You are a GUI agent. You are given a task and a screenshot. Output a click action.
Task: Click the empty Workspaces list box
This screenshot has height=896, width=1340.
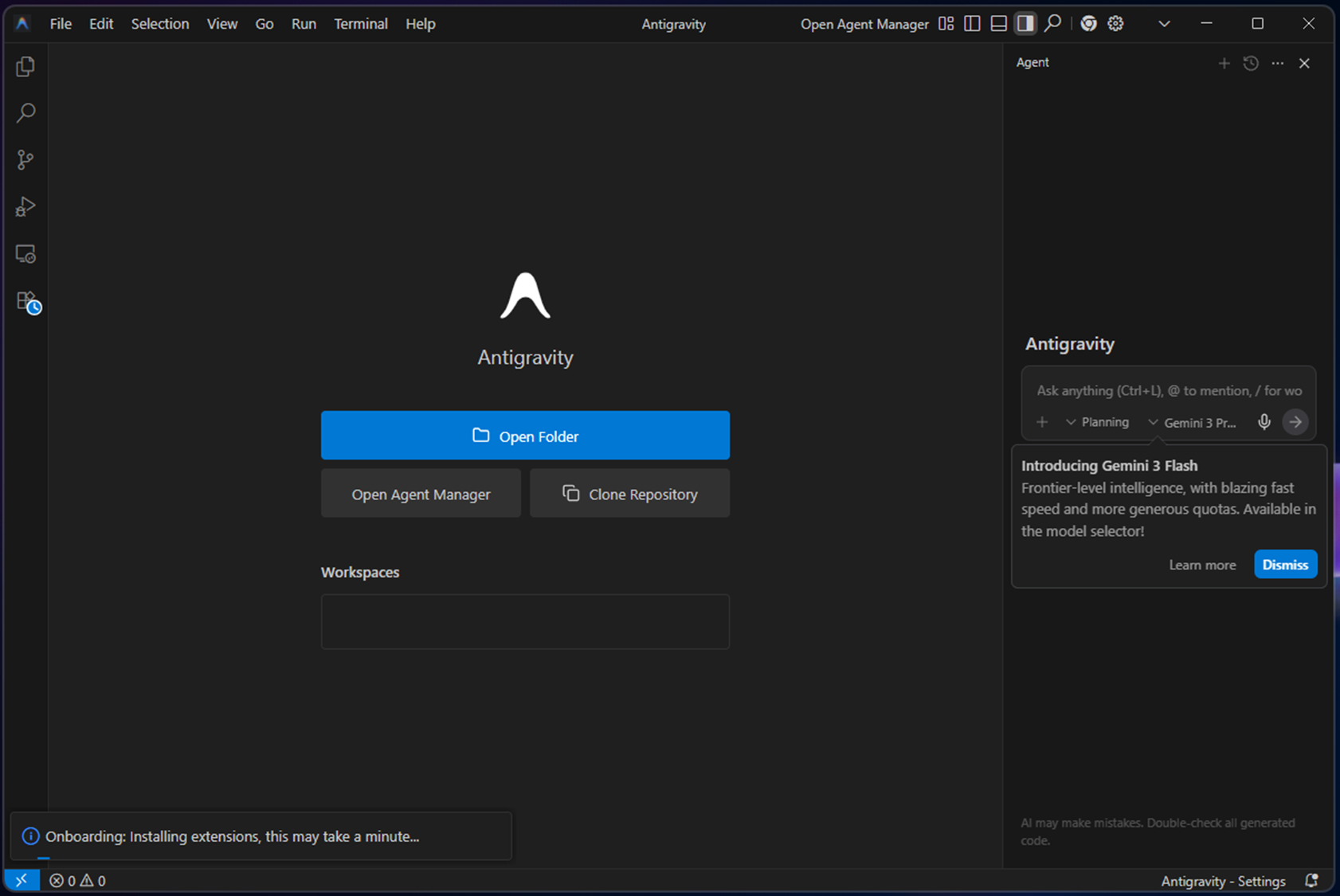[525, 621]
